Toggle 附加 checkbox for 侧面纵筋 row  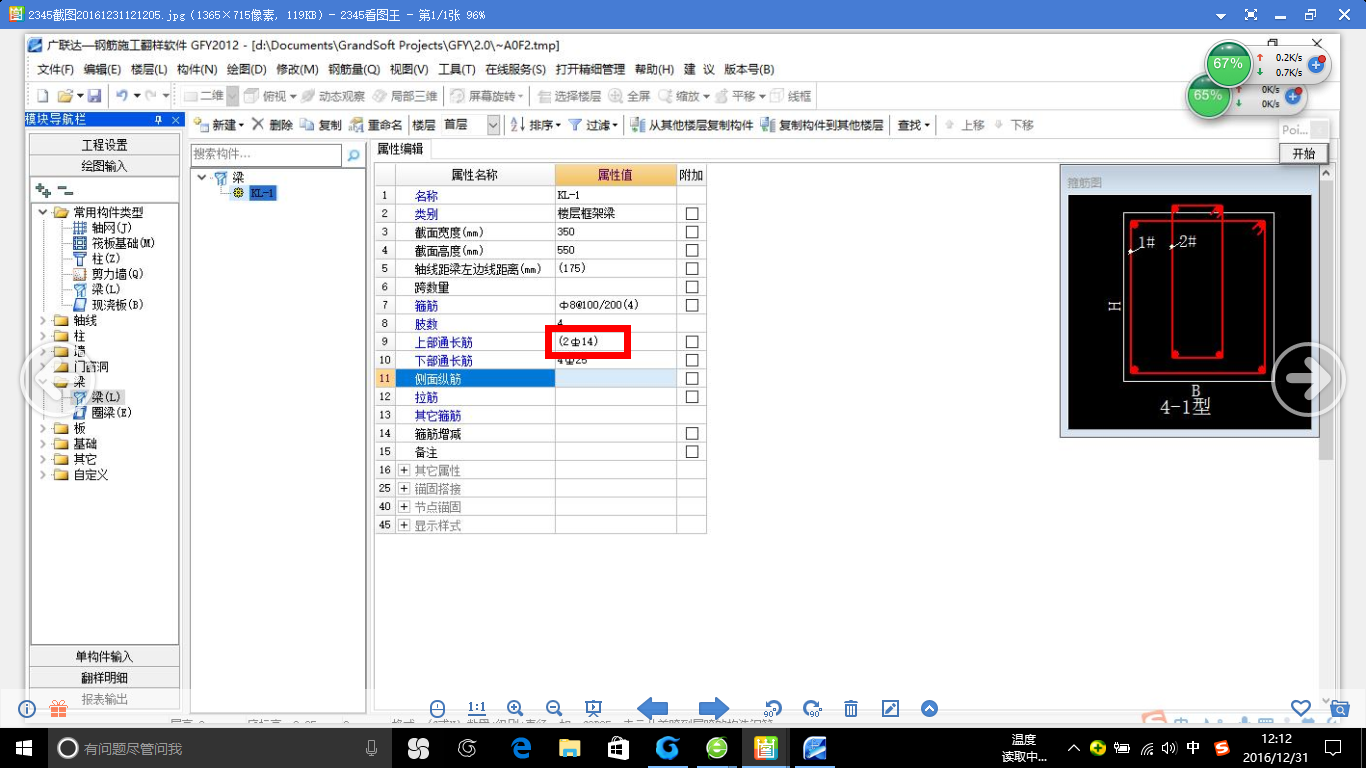692,379
